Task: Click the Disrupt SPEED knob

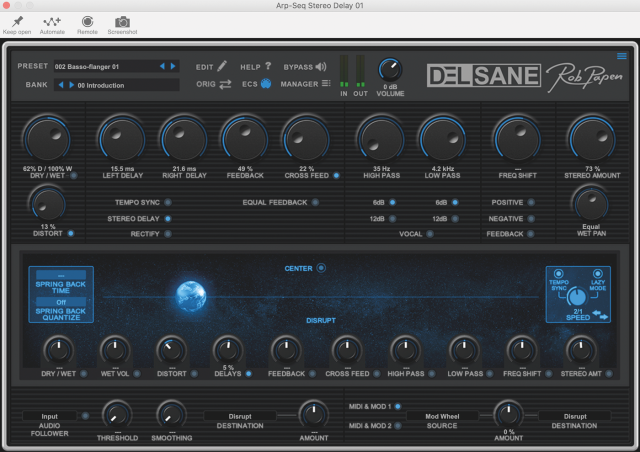Action: [x=577, y=297]
